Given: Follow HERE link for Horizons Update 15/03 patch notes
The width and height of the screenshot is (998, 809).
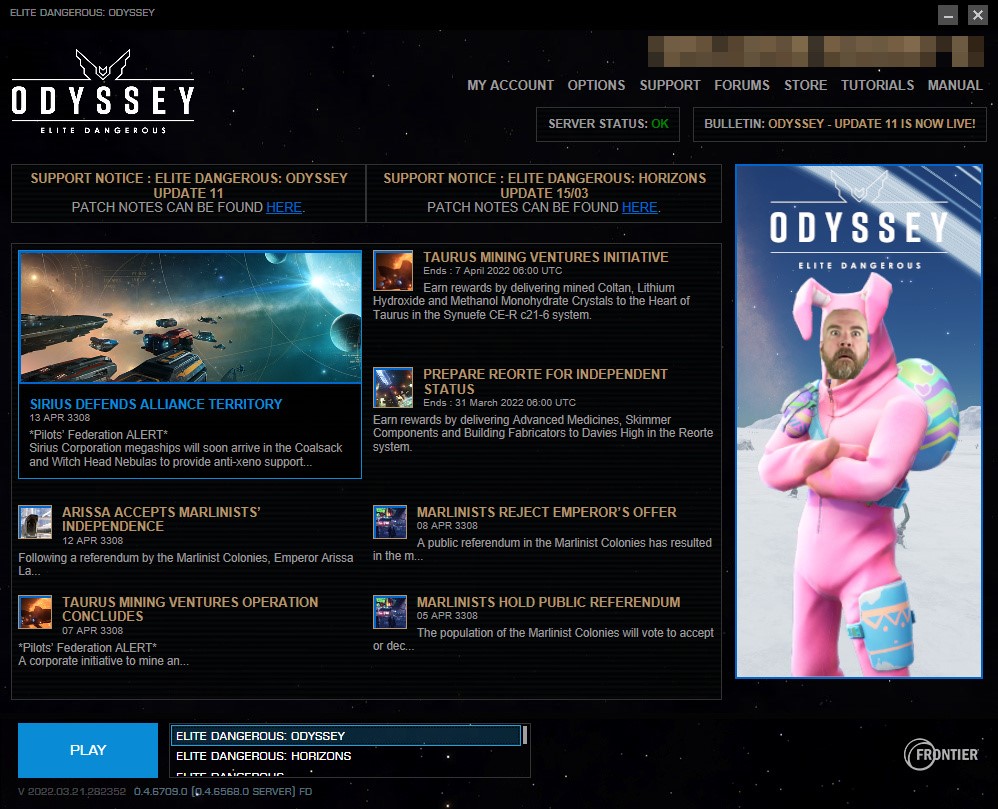Looking at the screenshot, I should [x=639, y=208].
